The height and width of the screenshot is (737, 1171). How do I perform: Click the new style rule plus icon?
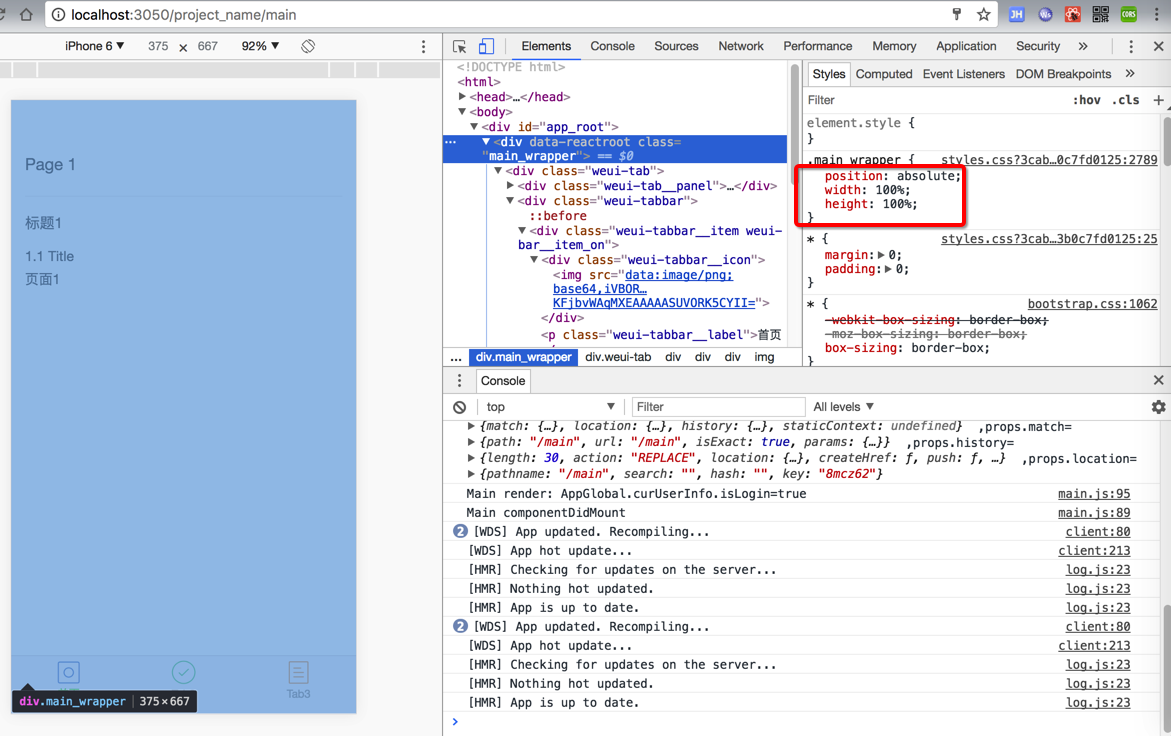point(1158,100)
